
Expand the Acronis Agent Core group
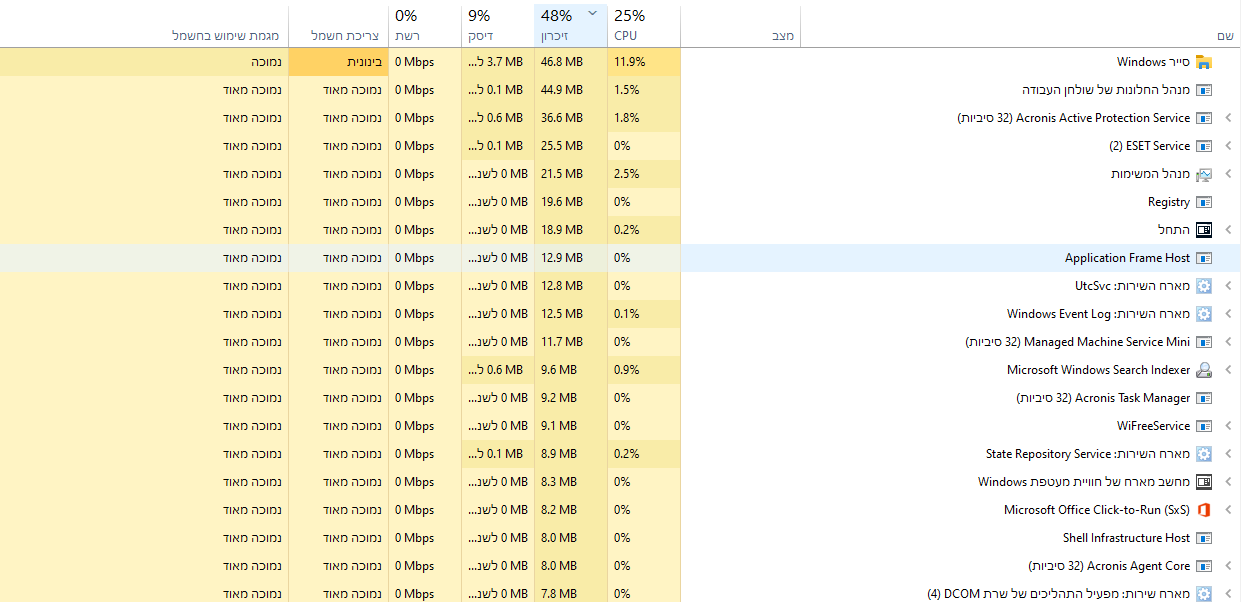pos(1229,566)
